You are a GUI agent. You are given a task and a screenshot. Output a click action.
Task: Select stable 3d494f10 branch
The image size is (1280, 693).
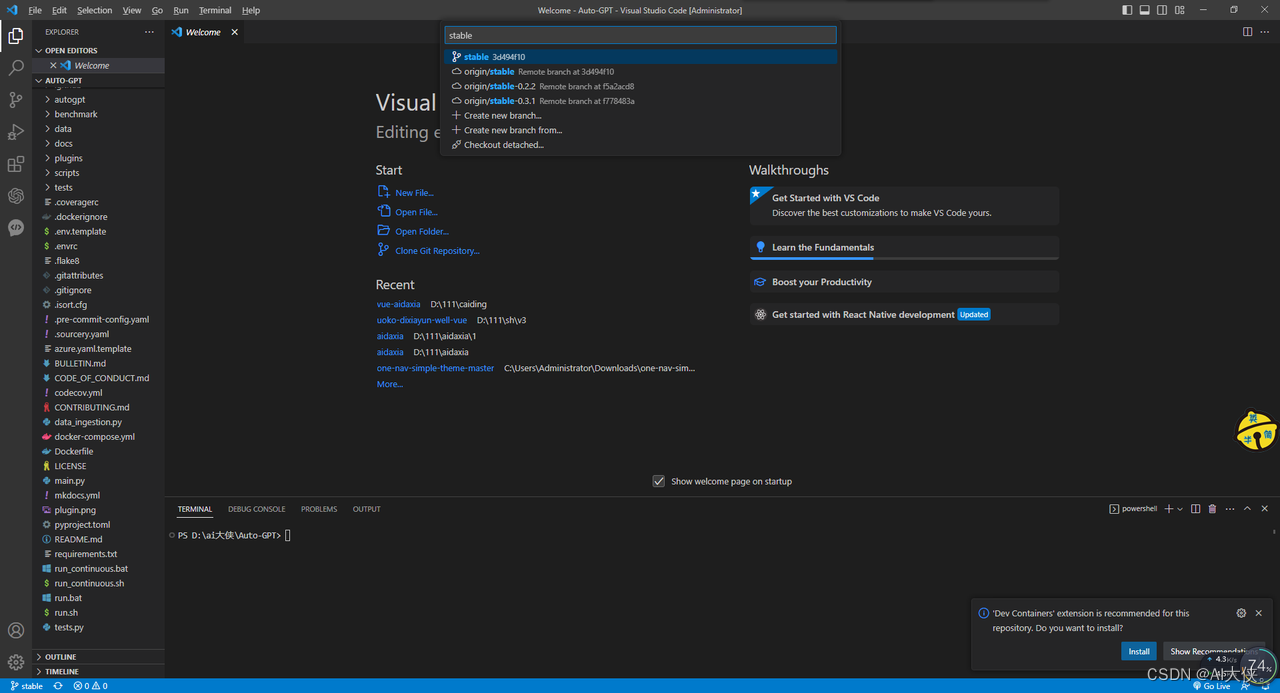(x=640, y=57)
